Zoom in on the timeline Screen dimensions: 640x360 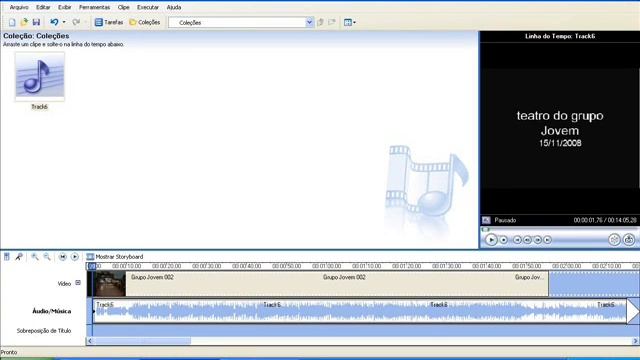[35, 257]
